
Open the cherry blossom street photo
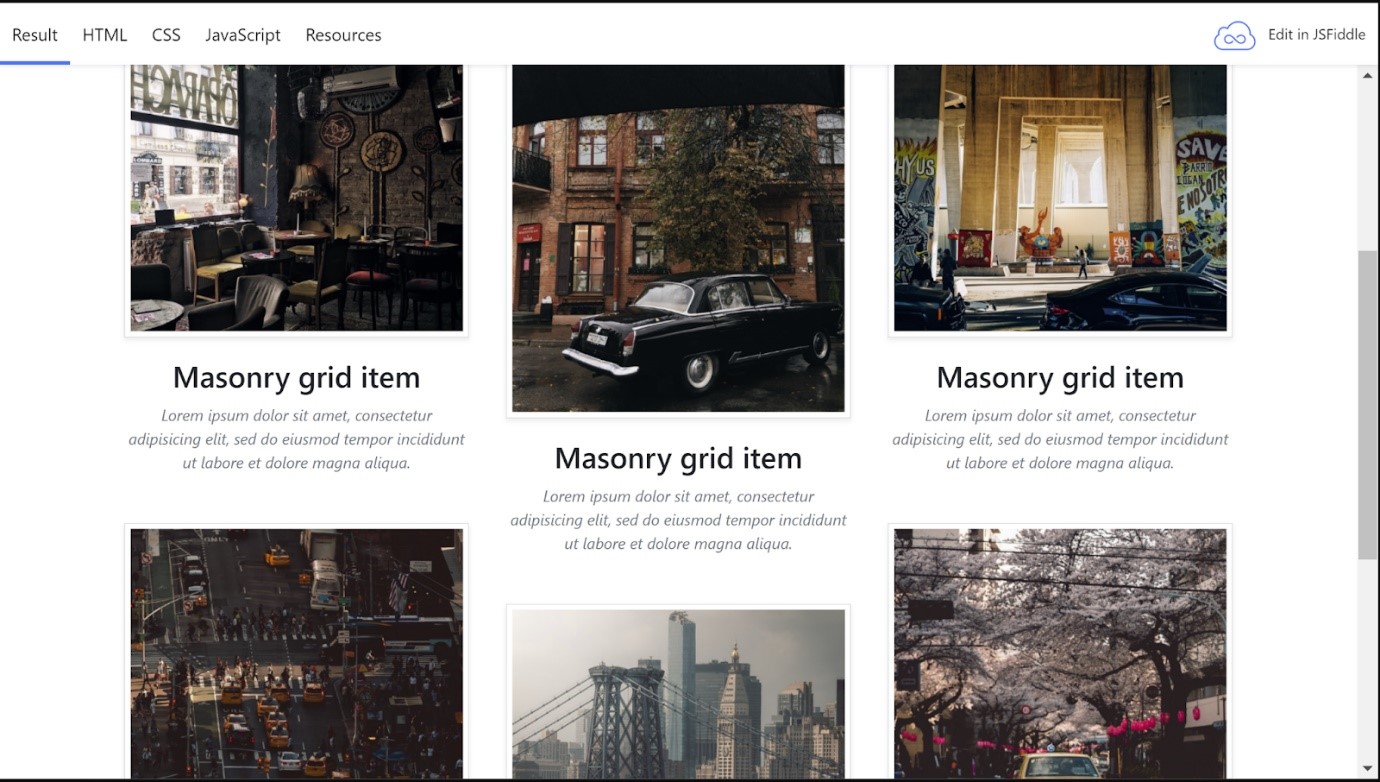coord(1060,653)
